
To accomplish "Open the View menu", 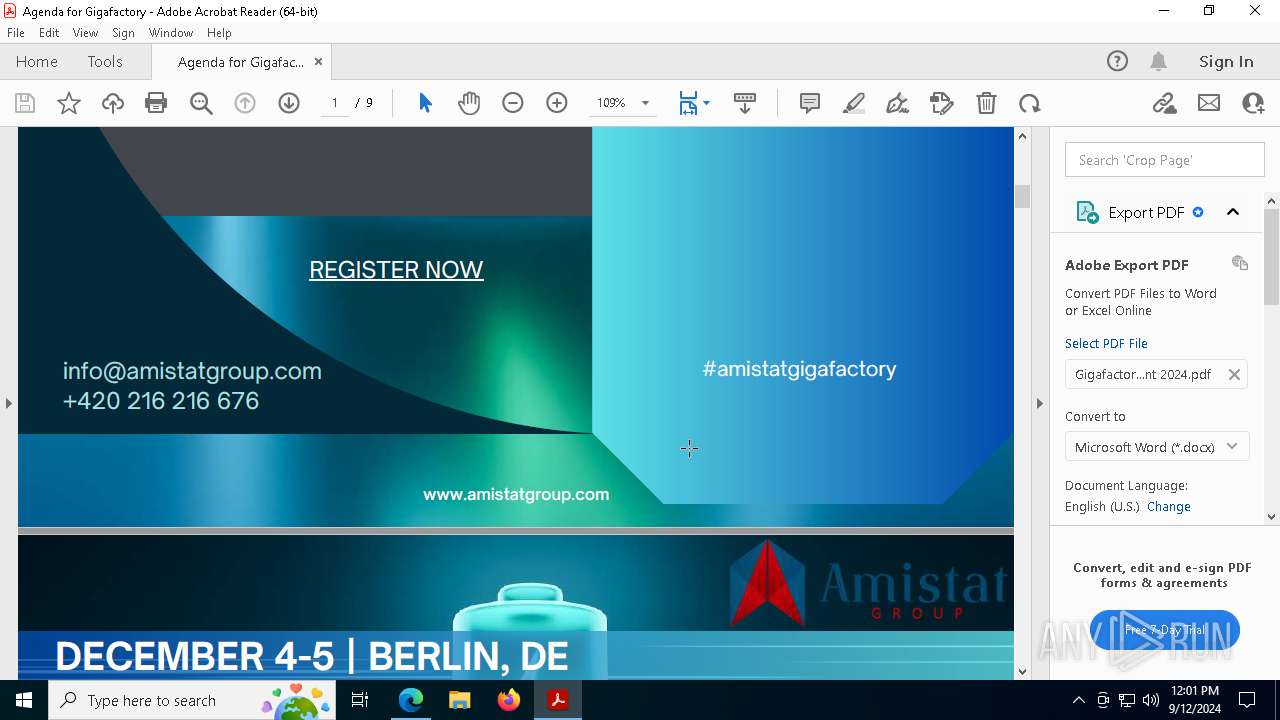I will click(85, 33).
